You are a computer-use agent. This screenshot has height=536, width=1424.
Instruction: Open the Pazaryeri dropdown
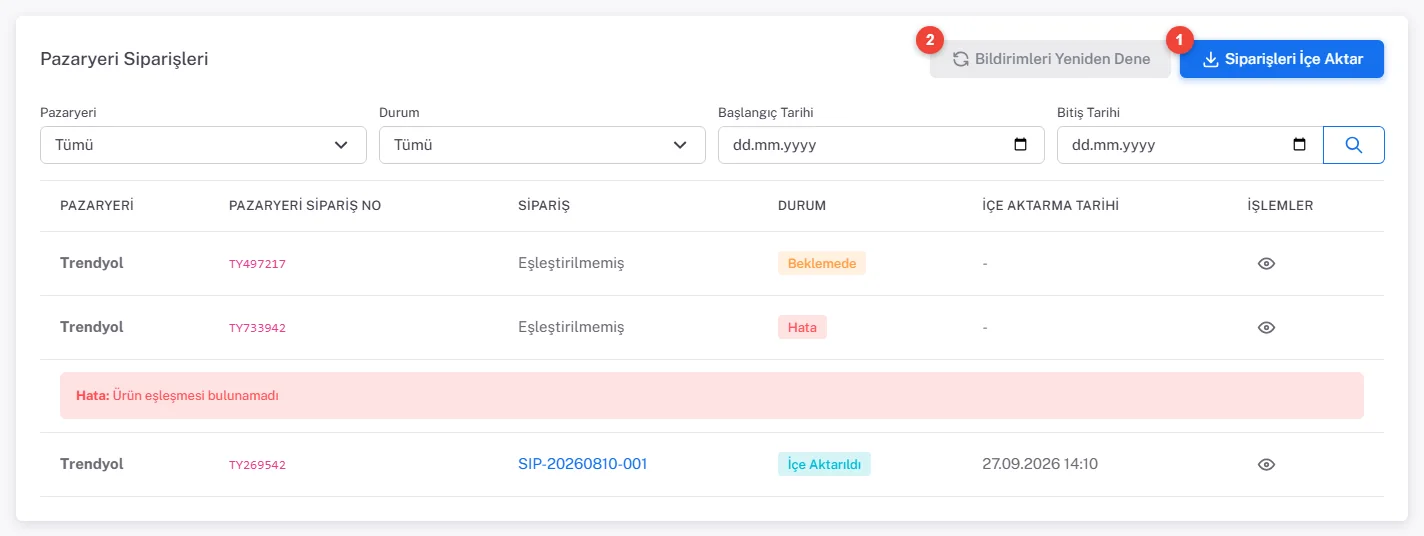[203, 145]
